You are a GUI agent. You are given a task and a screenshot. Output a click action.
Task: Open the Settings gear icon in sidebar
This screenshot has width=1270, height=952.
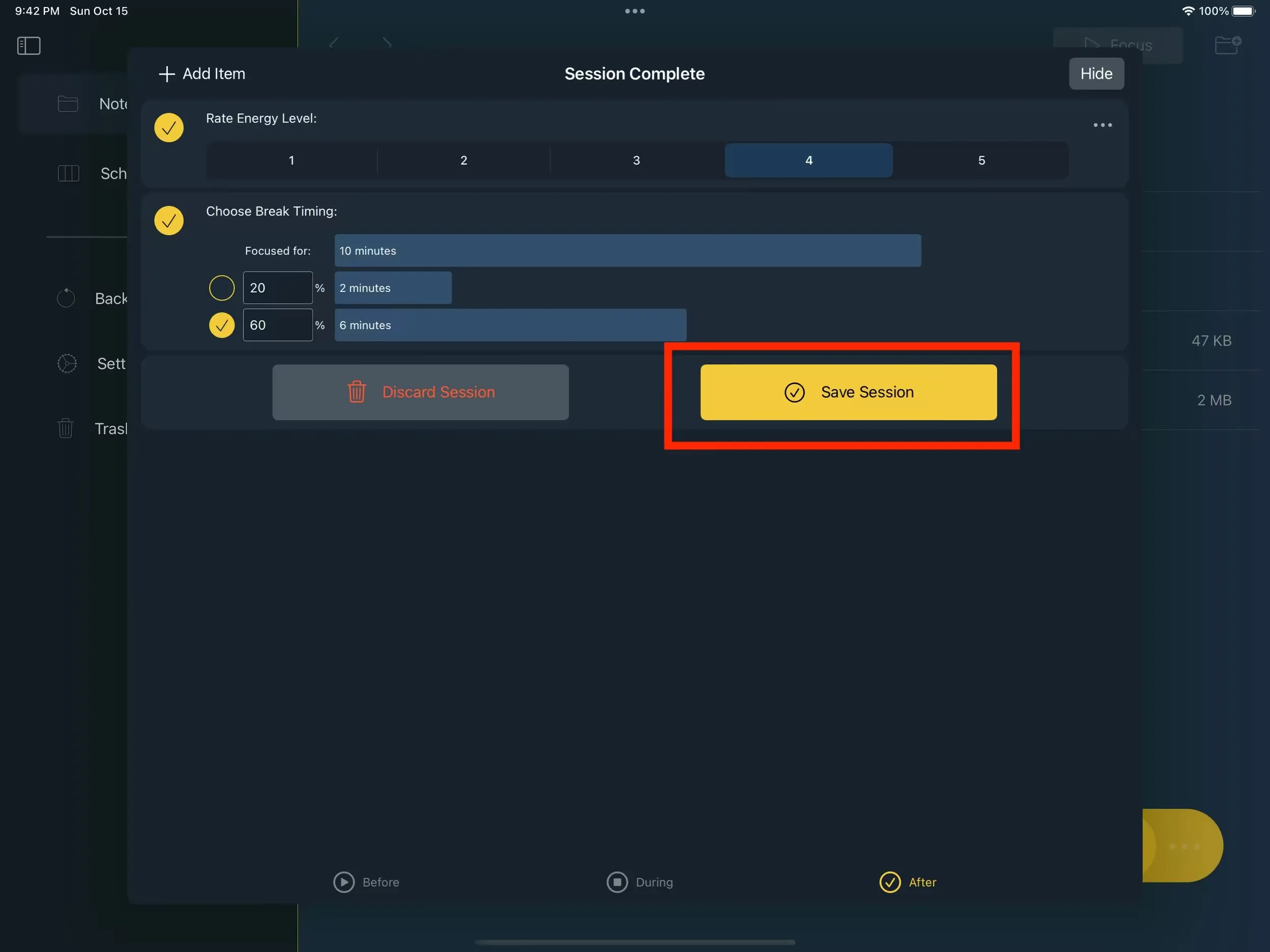(x=67, y=363)
